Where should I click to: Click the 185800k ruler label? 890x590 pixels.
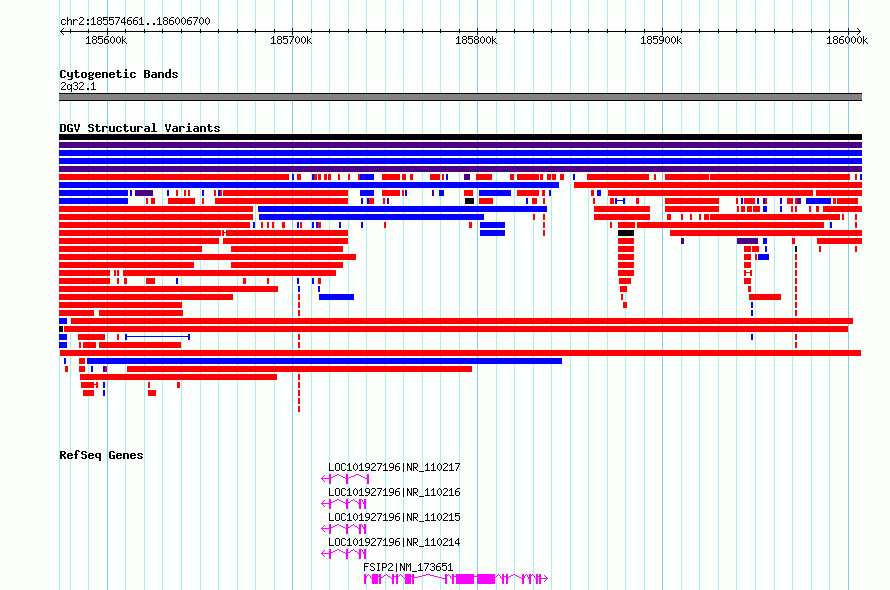476,40
